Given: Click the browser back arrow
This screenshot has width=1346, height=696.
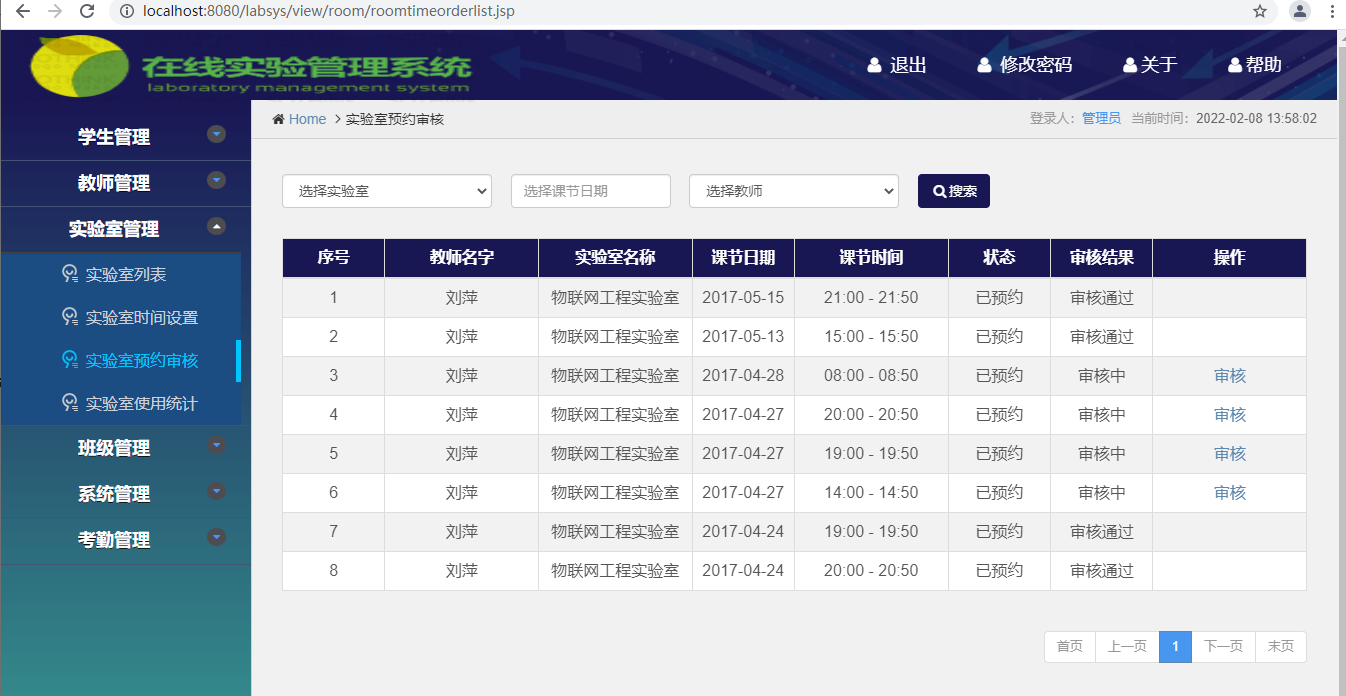Looking at the screenshot, I should click(22, 11).
